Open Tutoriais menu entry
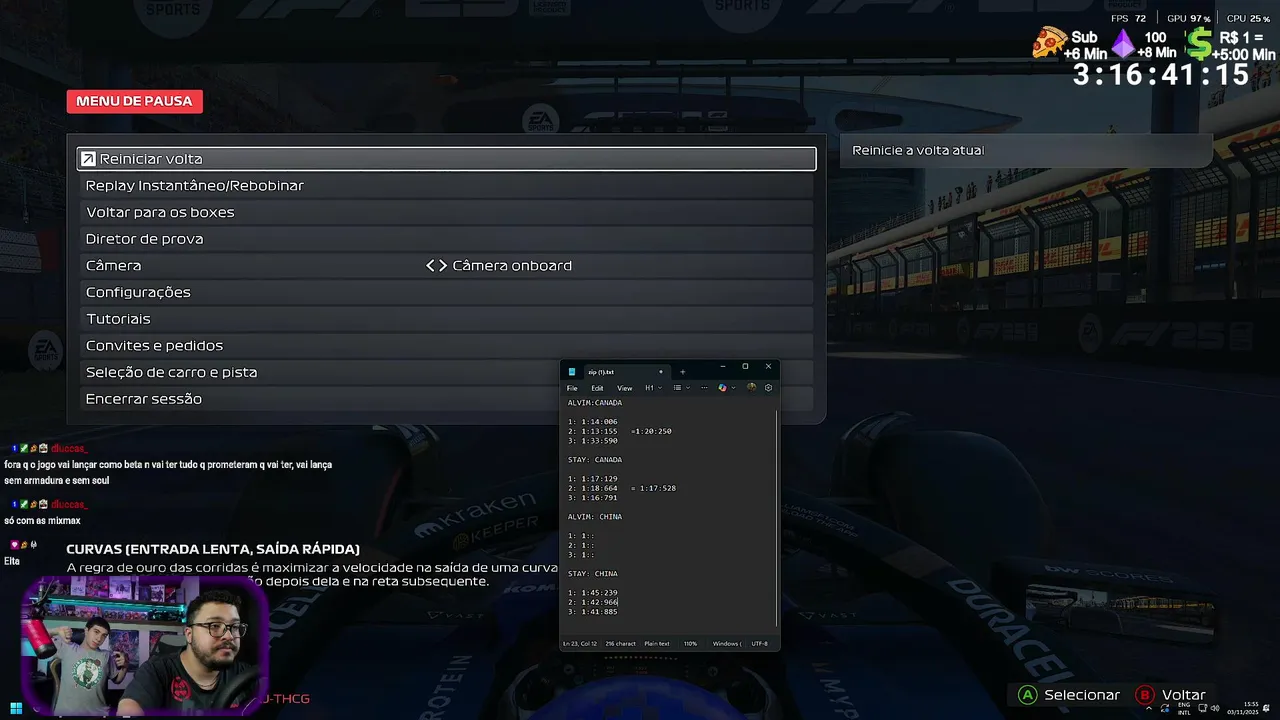The width and height of the screenshot is (1280, 720). [x=446, y=318]
